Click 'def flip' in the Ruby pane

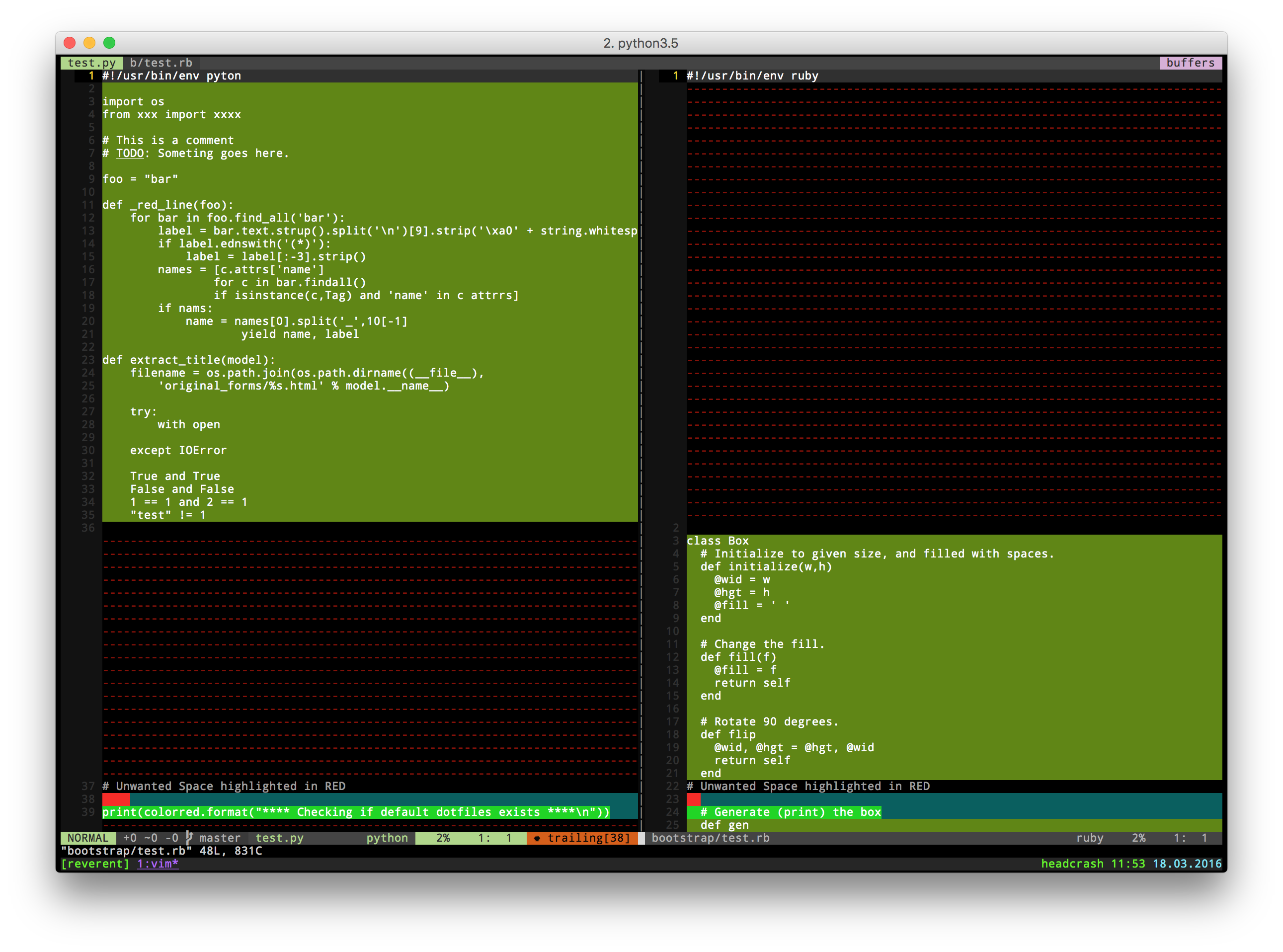pos(728,735)
